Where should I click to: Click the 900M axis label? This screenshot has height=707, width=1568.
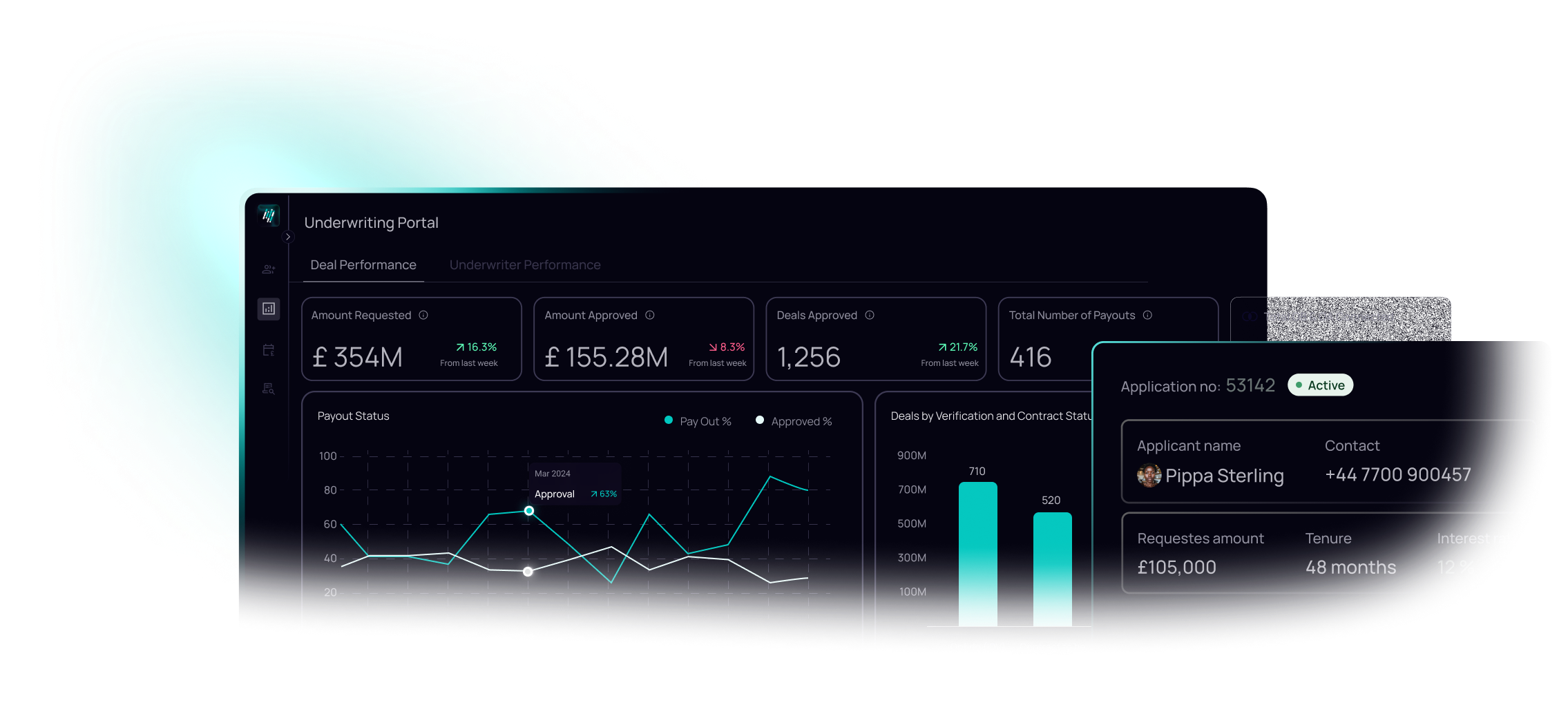912,456
